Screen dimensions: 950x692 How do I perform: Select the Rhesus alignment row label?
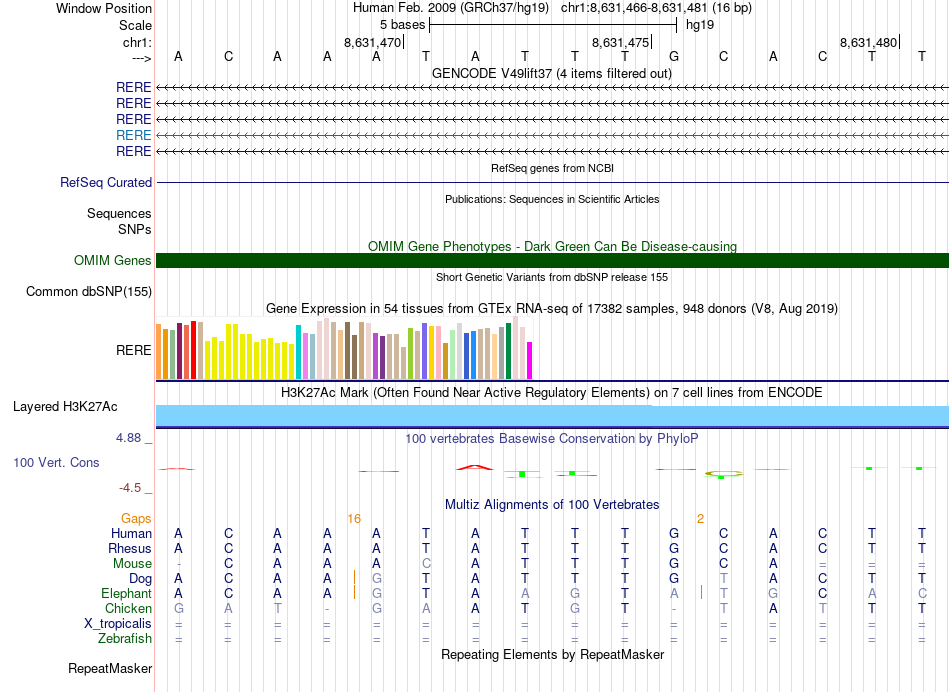coord(130,548)
